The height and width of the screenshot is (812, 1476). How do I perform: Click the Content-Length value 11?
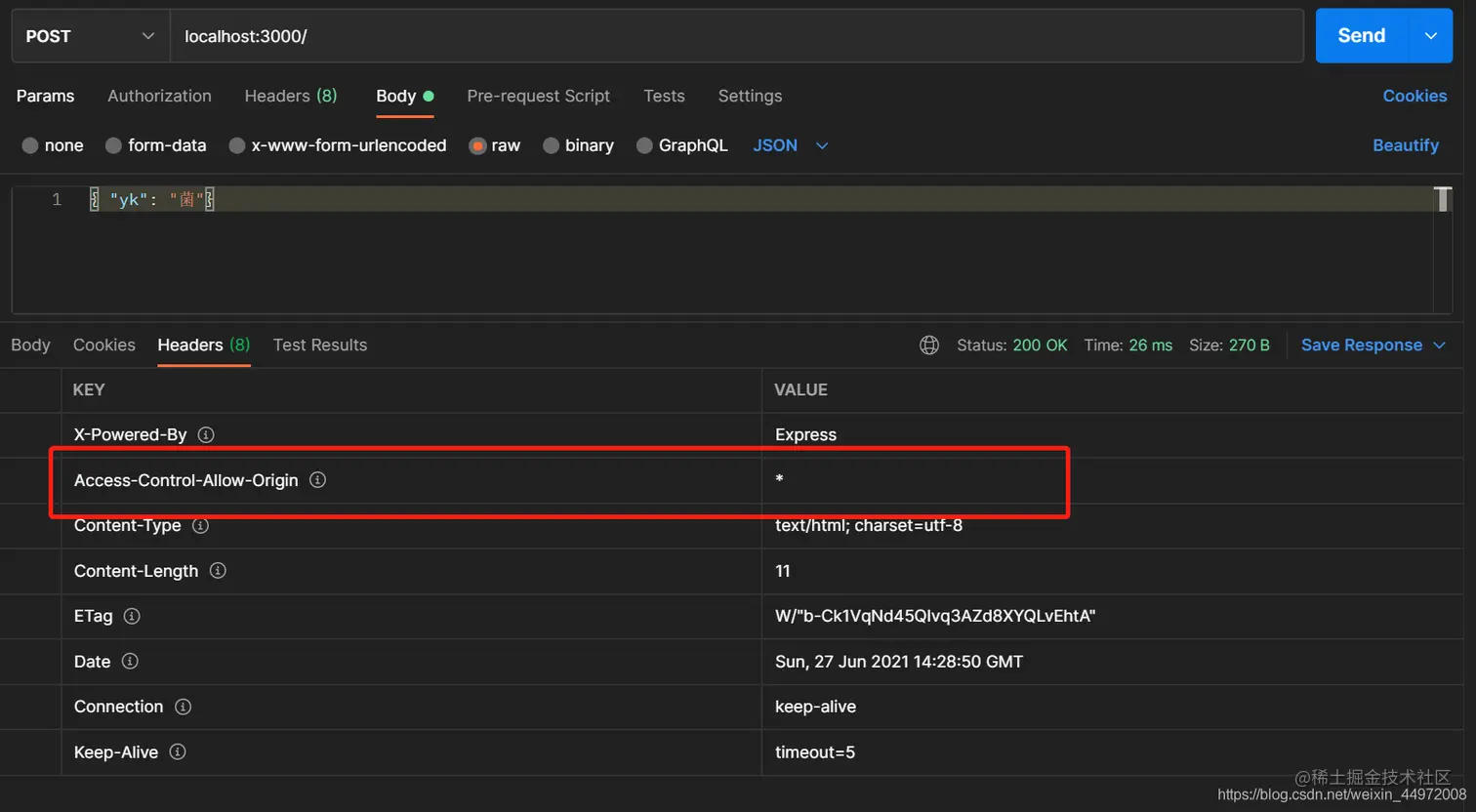tap(783, 570)
